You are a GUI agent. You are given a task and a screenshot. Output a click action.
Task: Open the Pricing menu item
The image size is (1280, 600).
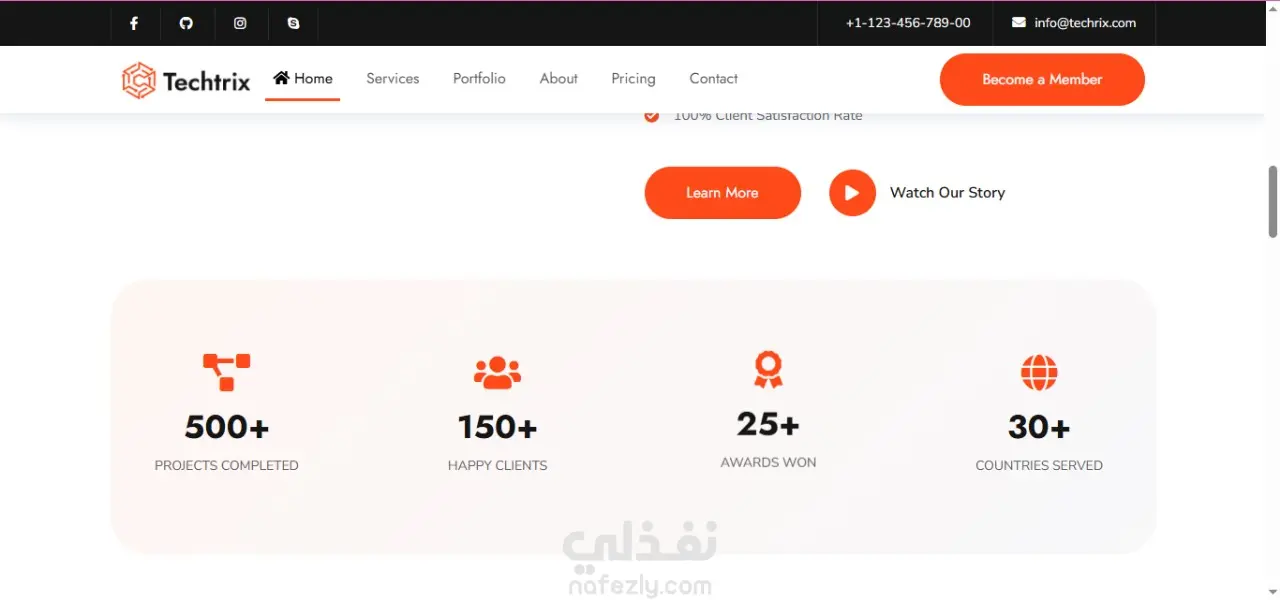[634, 78]
